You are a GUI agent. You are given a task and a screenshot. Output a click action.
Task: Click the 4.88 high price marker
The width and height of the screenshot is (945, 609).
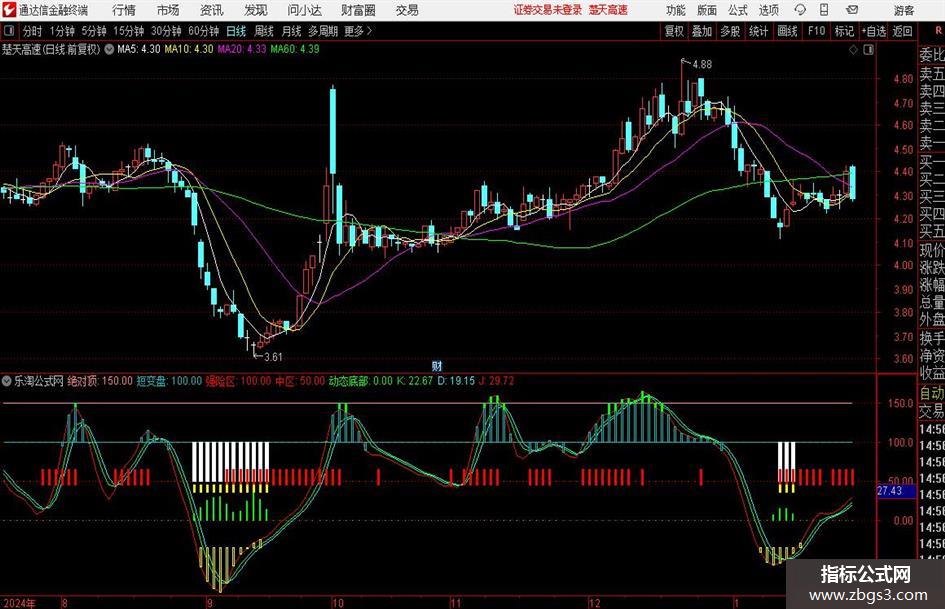click(702, 65)
